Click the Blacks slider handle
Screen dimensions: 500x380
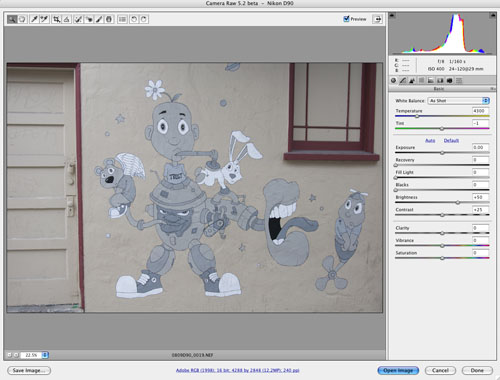(x=396, y=190)
